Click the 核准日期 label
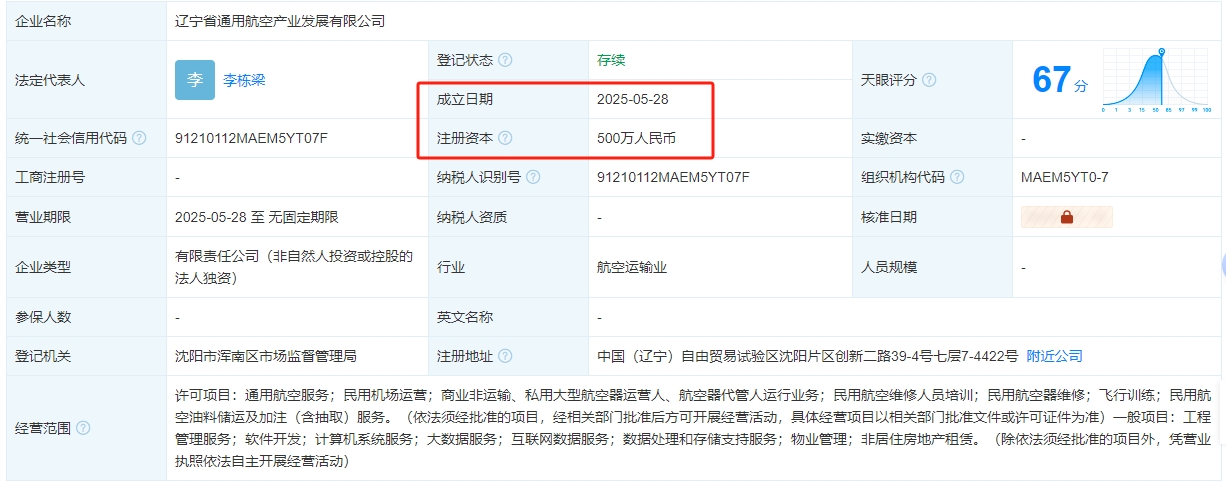This screenshot has width=1226, height=487. [x=889, y=217]
